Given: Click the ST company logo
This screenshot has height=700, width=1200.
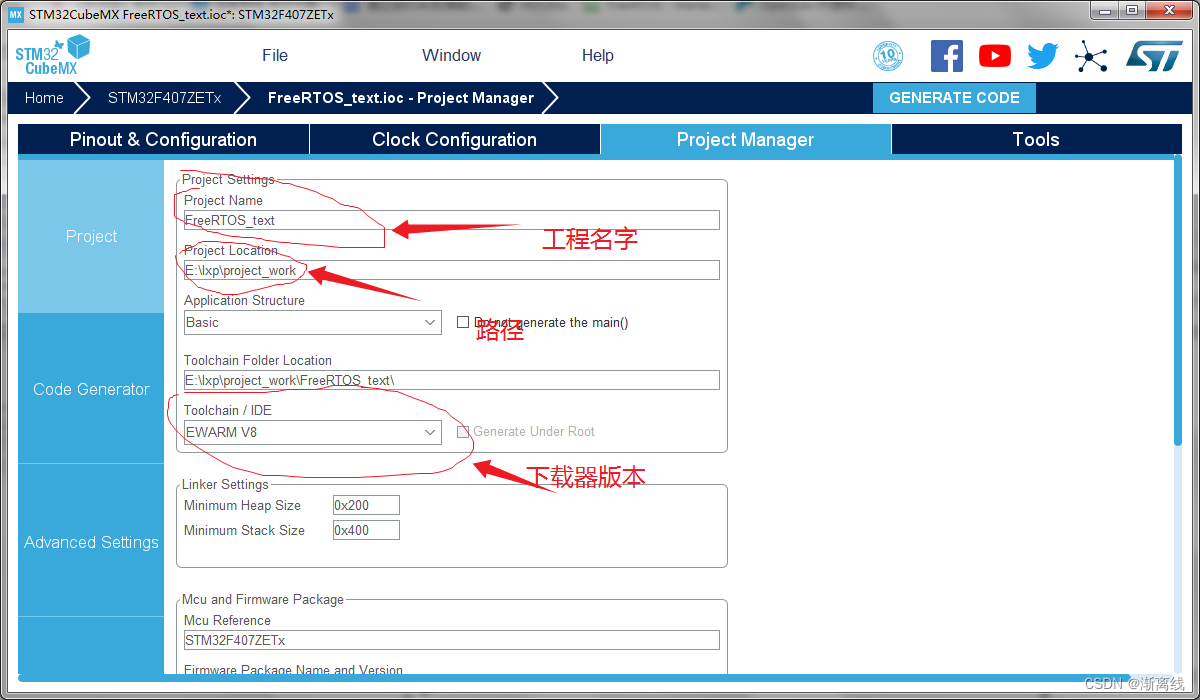Looking at the screenshot, I should pyautogui.click(x=1154, y=56).
